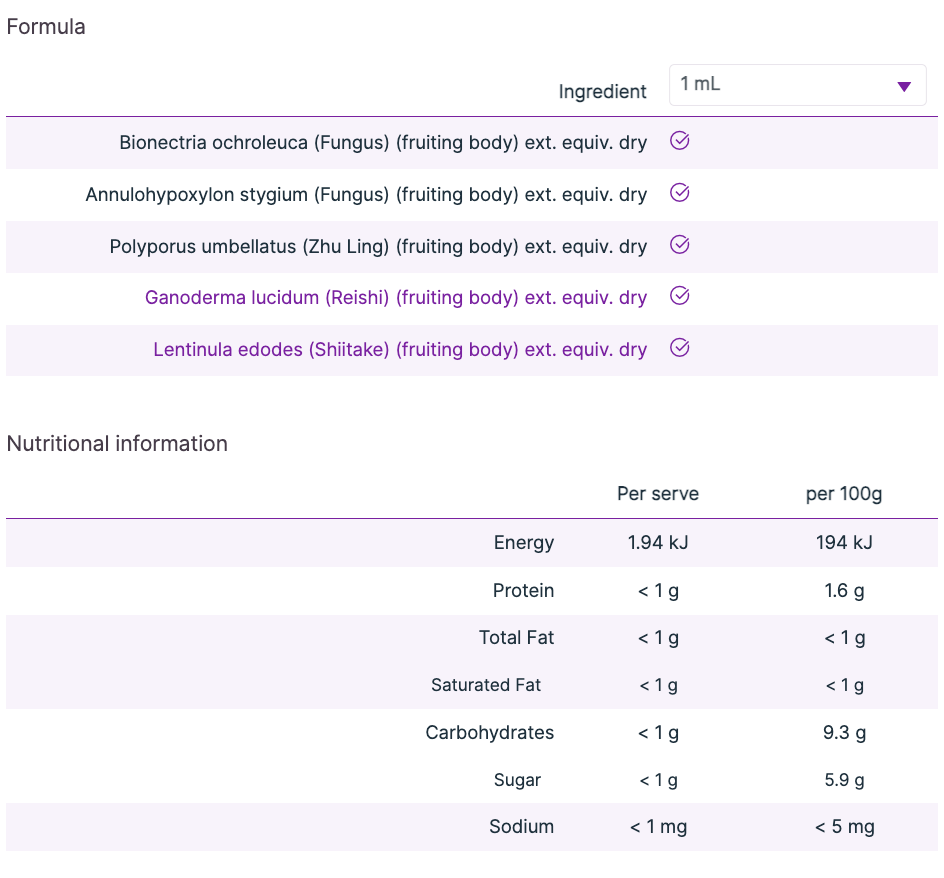Select the Bionectria ochroleuca ingredient name
Viewport: 944px width, 878px height.
coord(383,143)
